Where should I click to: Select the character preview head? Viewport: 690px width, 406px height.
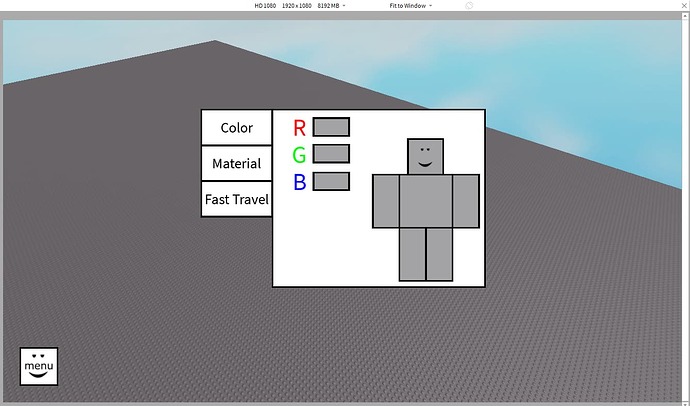(x=425, y=157)
